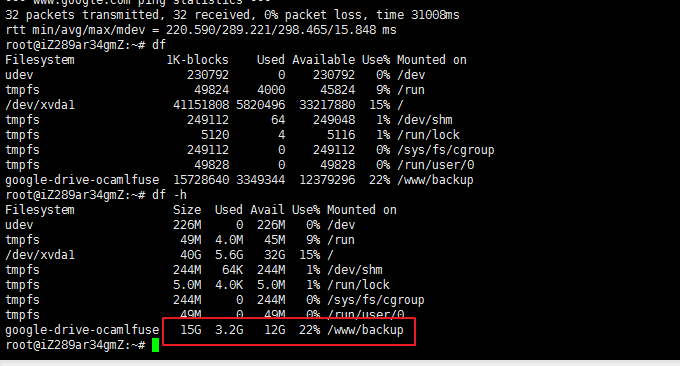Click '/dev/xvda1' in first df output
The height and width of the screenshot is (366, 680).
coord(40,105)
